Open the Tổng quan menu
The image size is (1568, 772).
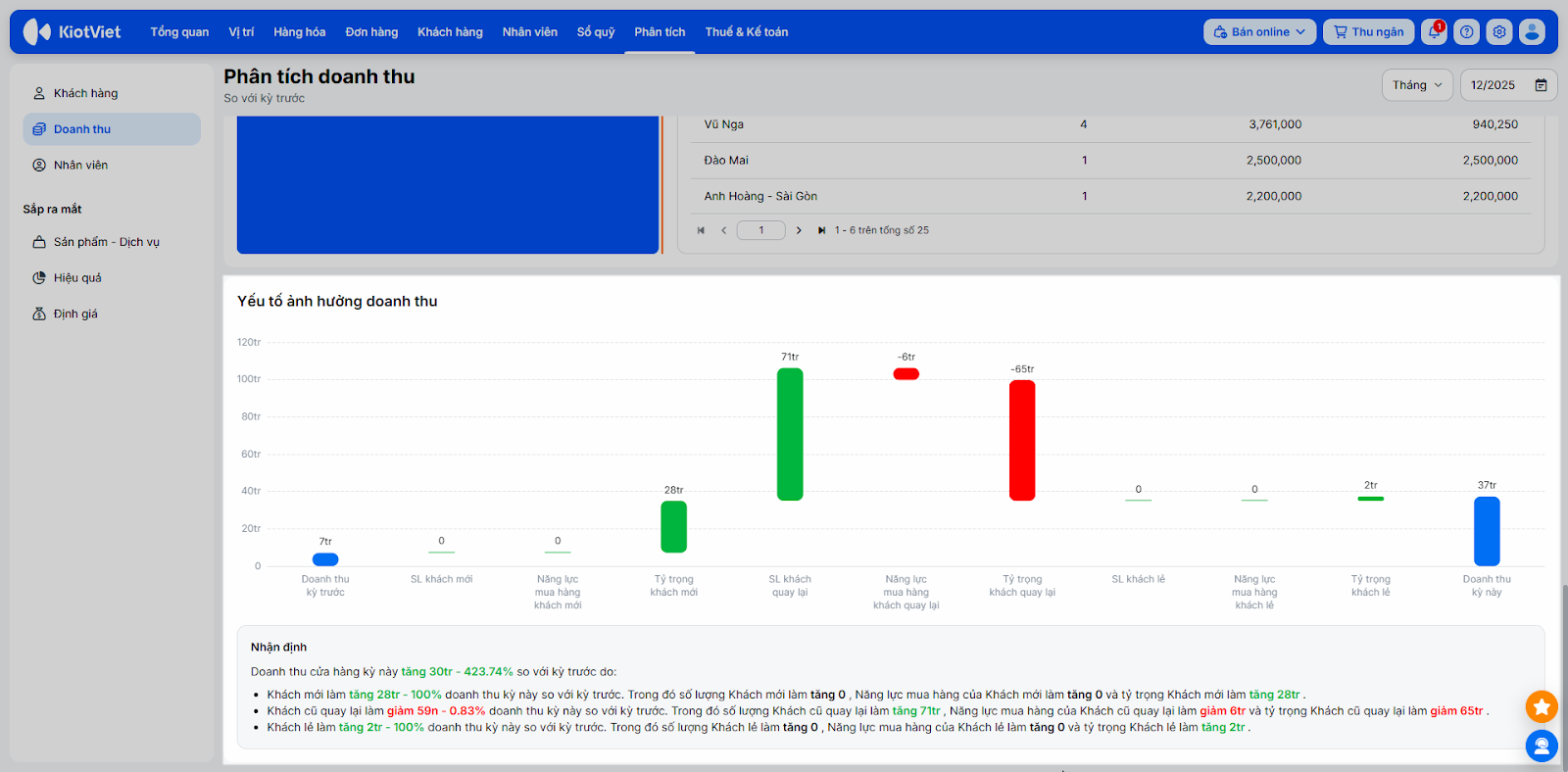[x=179, y=31]
